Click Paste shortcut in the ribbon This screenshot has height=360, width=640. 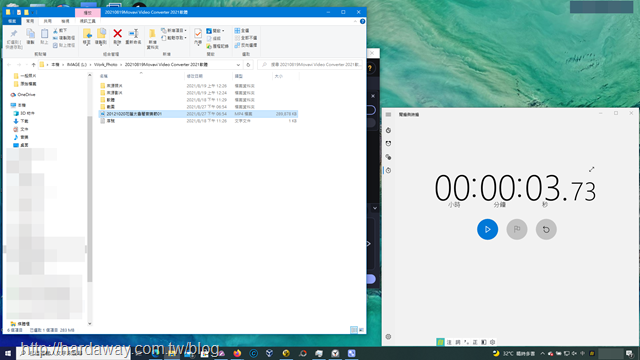pyautogui.click(x=64, y=45)
